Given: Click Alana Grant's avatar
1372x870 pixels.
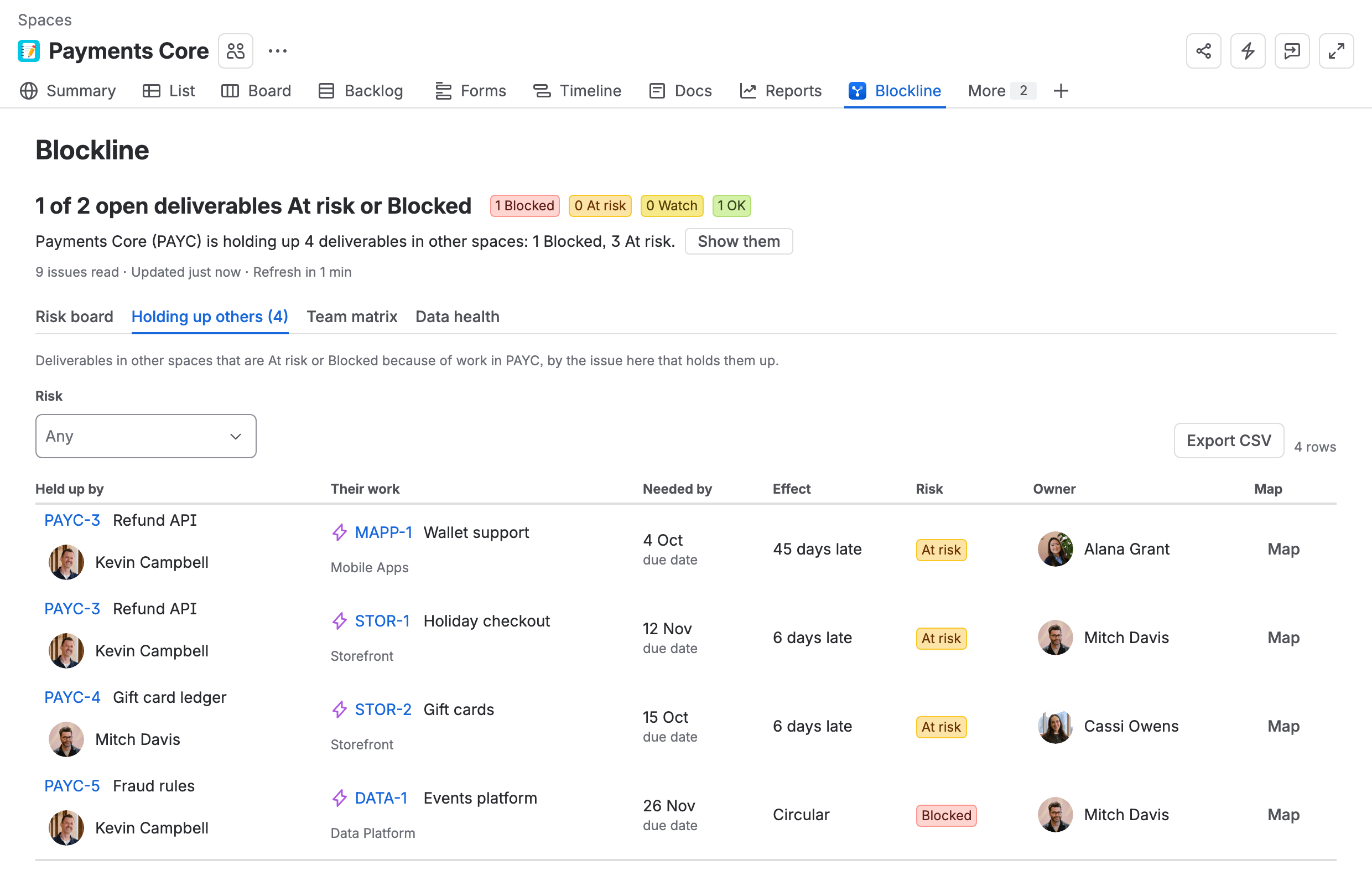Looking at the screenshot, I should [1055, 549].
